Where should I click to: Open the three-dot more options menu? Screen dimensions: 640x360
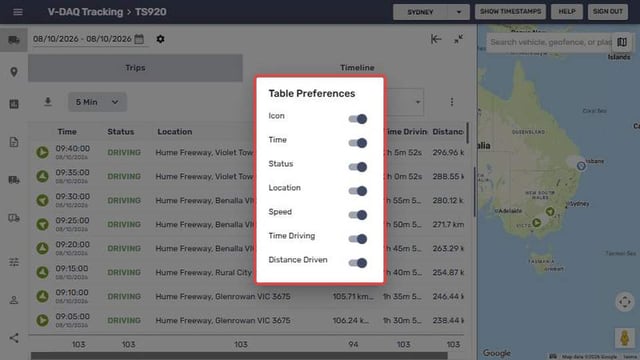pyautogui.click(x=452, y=102)
